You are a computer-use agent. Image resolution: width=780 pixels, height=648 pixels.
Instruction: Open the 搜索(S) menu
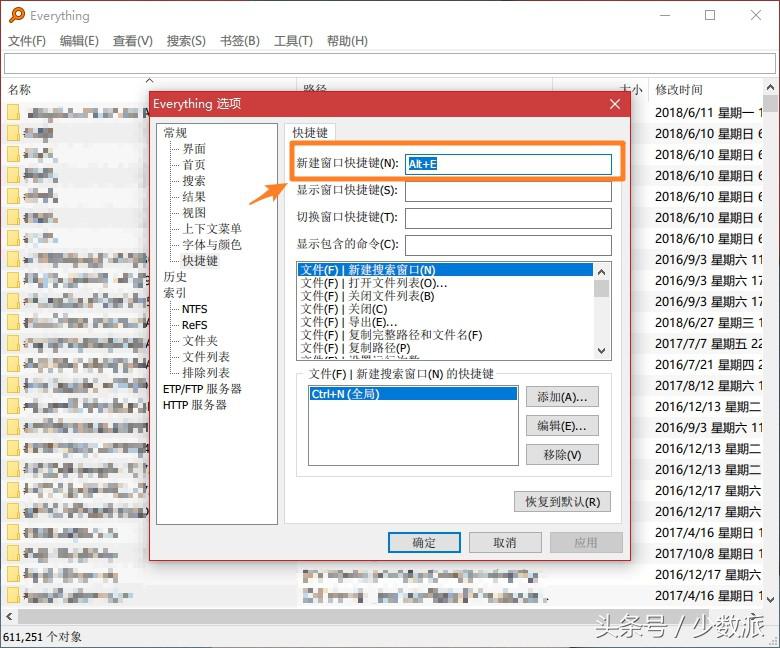pos(186,41)
